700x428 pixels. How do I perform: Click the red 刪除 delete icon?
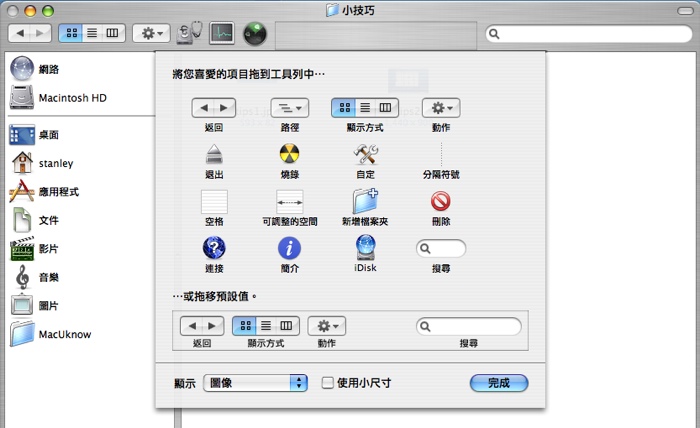point(441,201)
